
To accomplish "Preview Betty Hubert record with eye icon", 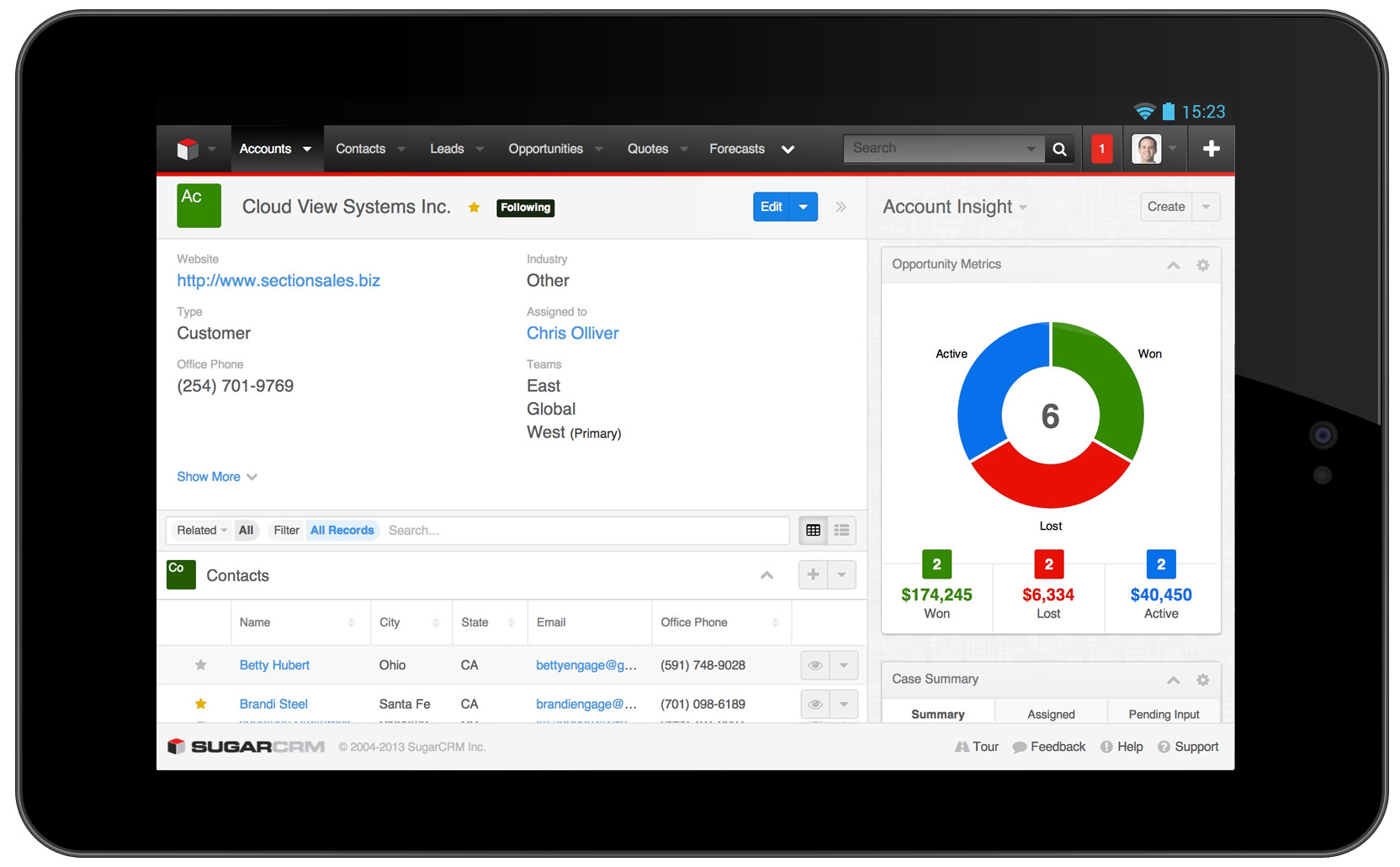I will click(x=814, y=665).
